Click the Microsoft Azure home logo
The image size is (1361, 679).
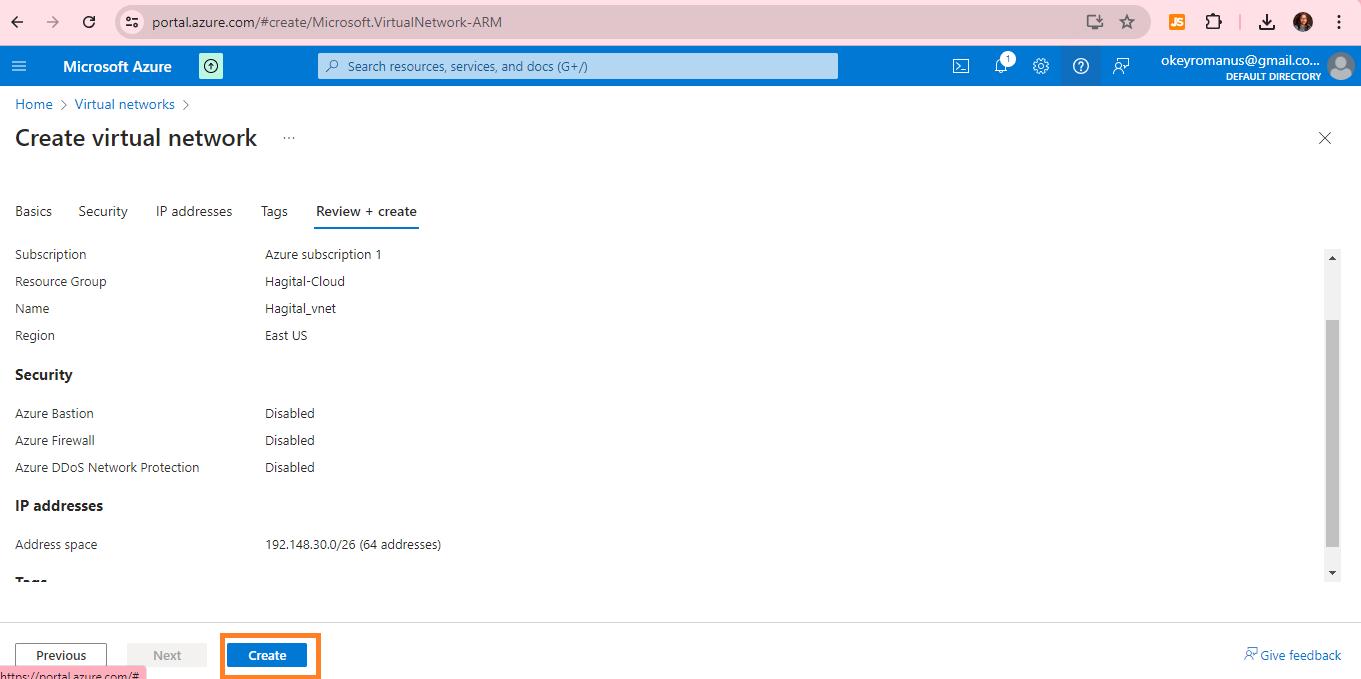(x=117, y=66)
